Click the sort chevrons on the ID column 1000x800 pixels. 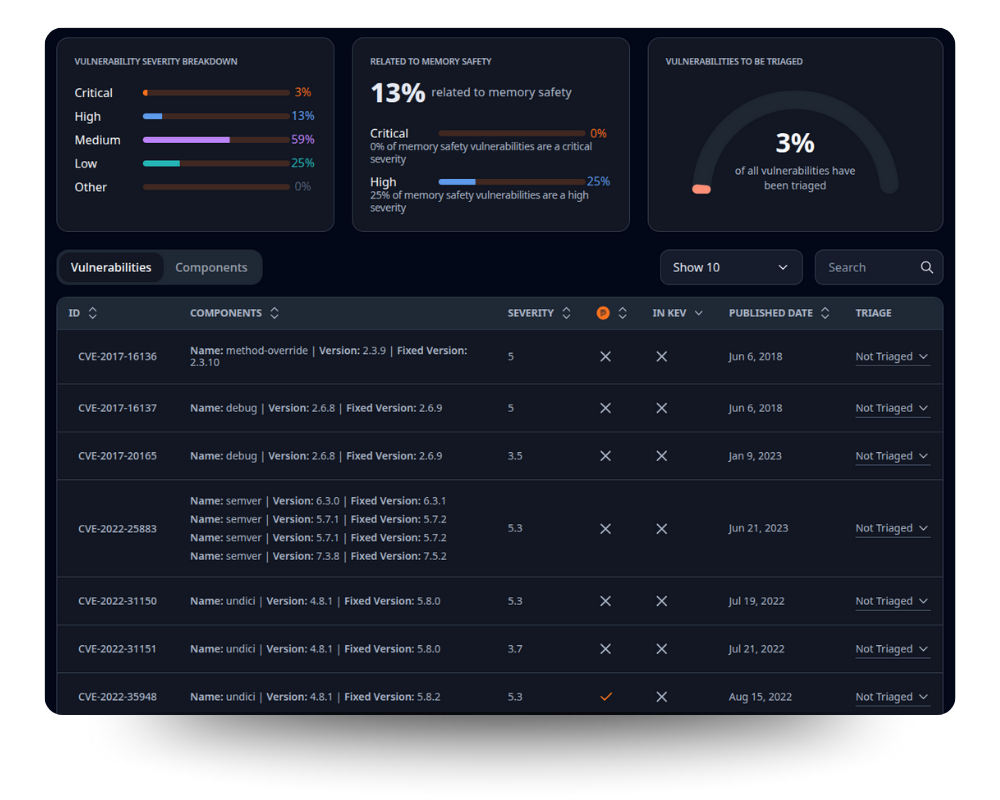[93, 313]
